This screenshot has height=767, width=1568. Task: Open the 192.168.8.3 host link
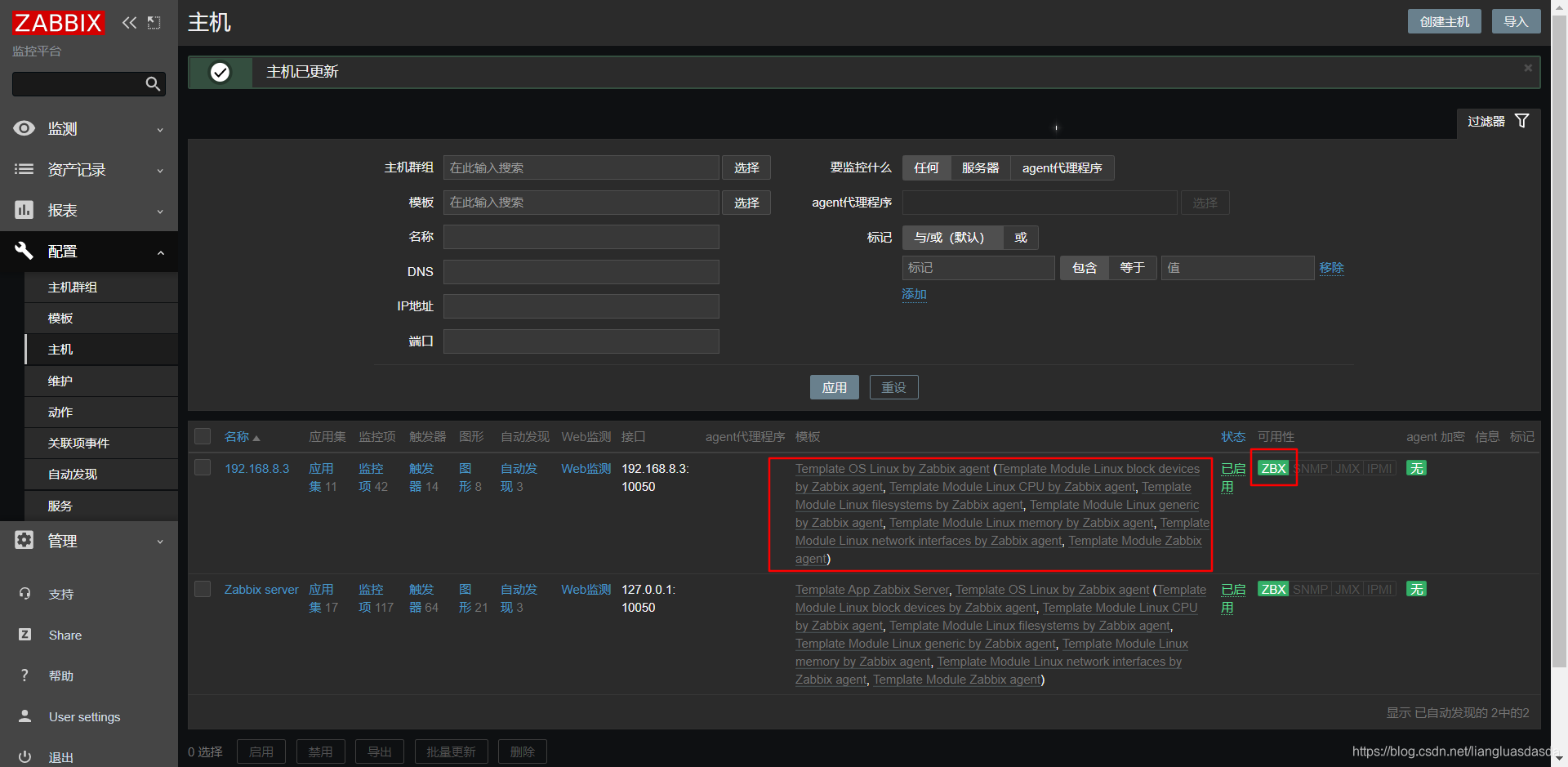click(256, 468)
